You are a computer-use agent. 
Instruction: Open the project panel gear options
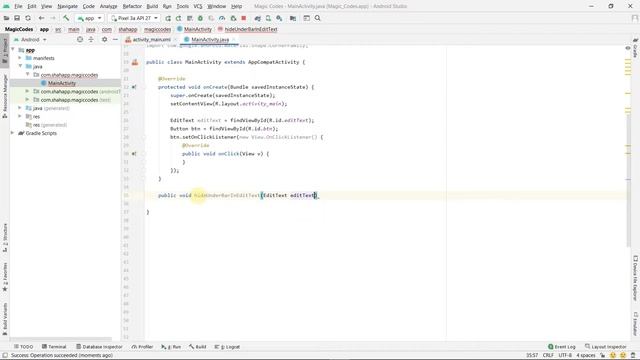[x=104, y=39]
